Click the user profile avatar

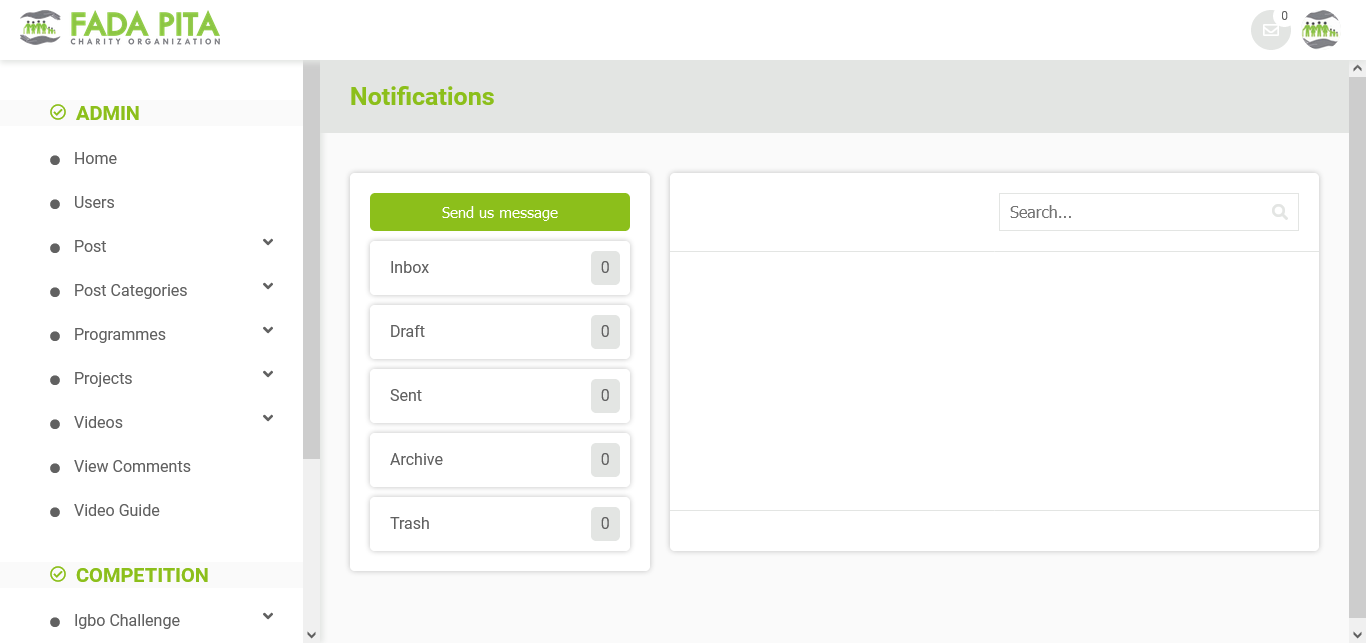click(1321, 30)
